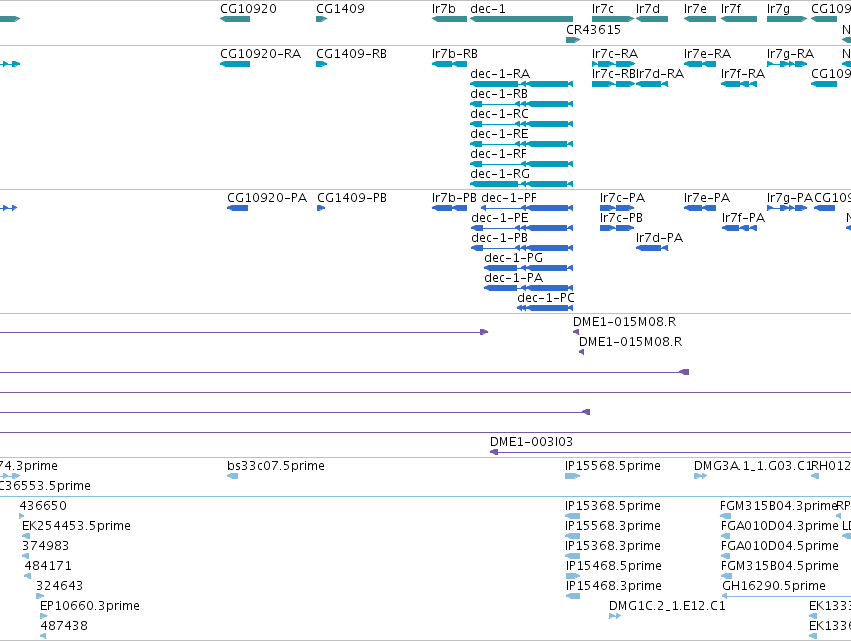Click the Ir7c-PA protein feature

[617, 208]
